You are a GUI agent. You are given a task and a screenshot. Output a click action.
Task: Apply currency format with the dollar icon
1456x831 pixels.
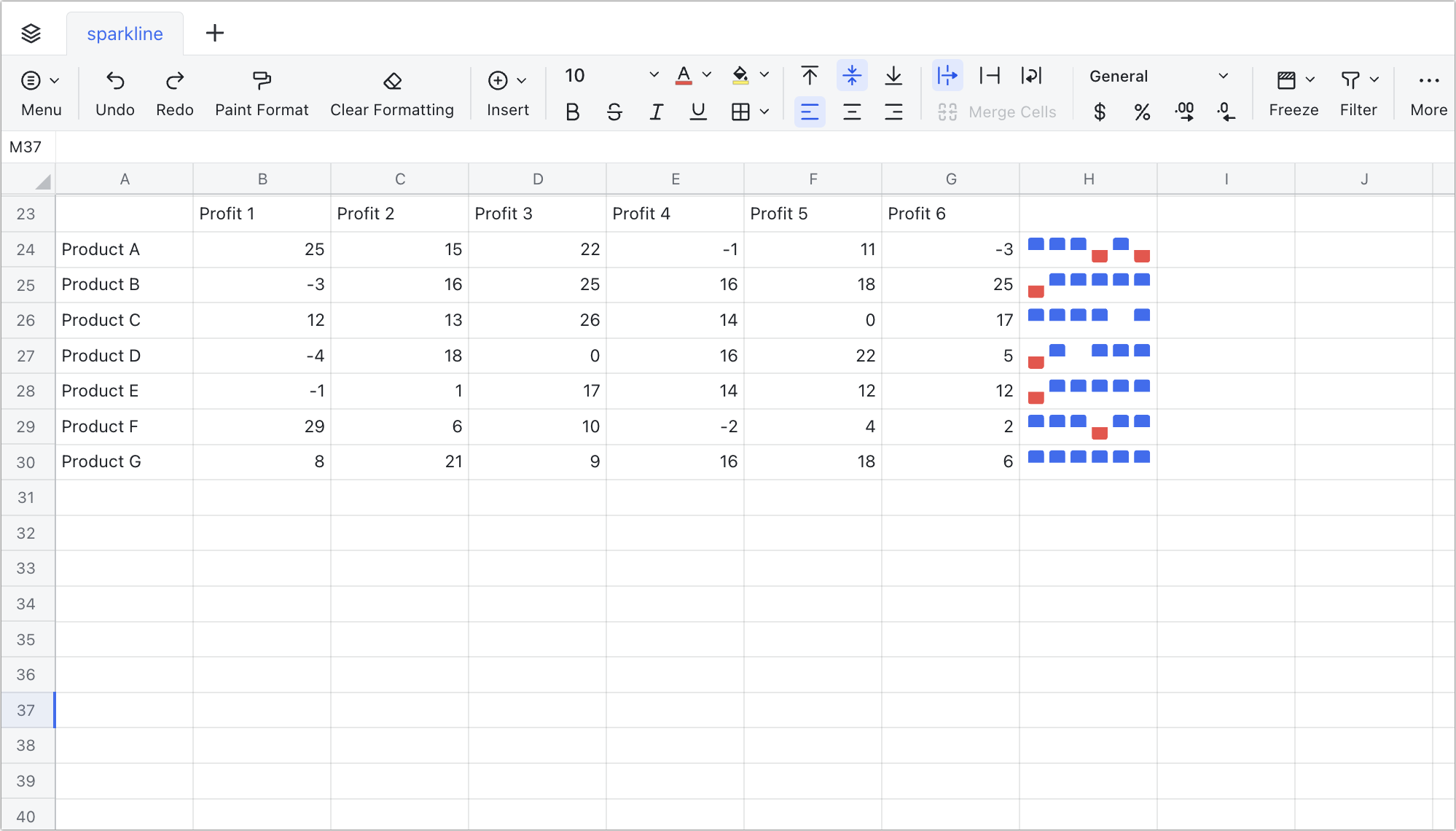pyautogui.click(x=1099, y=112)
